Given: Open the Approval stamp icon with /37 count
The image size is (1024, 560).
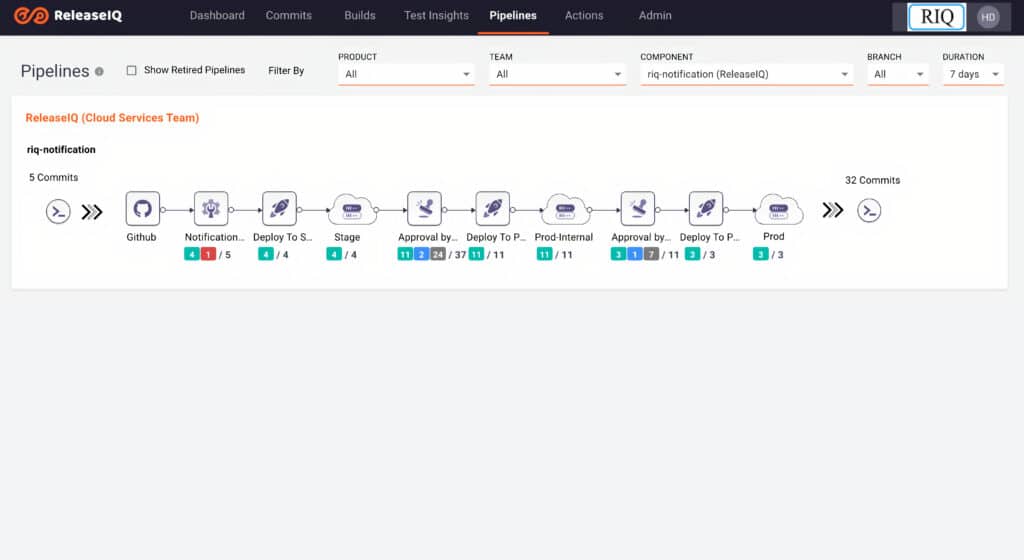Looking at the screenshot, I should click(424, 209).
